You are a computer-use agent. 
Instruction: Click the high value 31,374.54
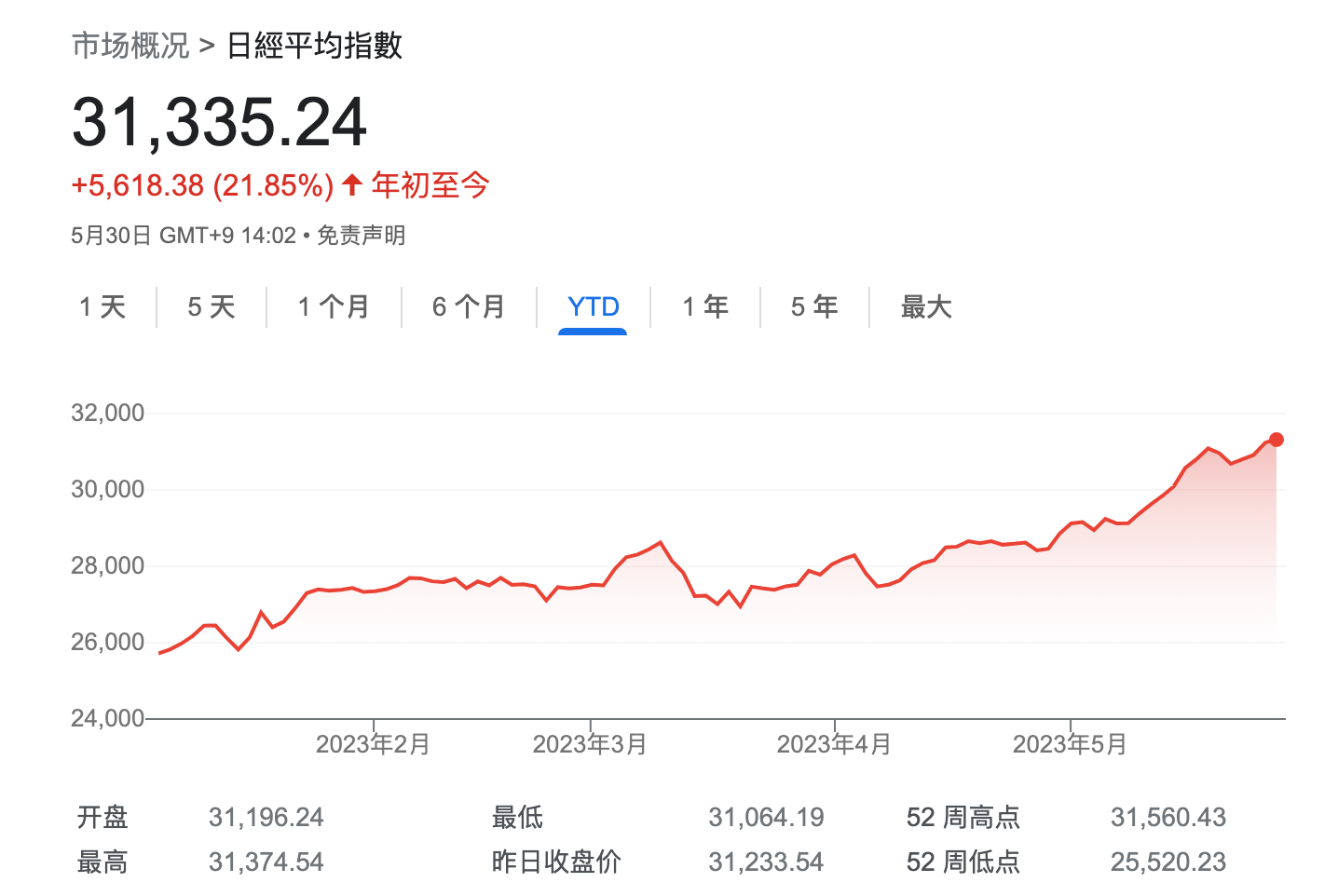(266, 862)
